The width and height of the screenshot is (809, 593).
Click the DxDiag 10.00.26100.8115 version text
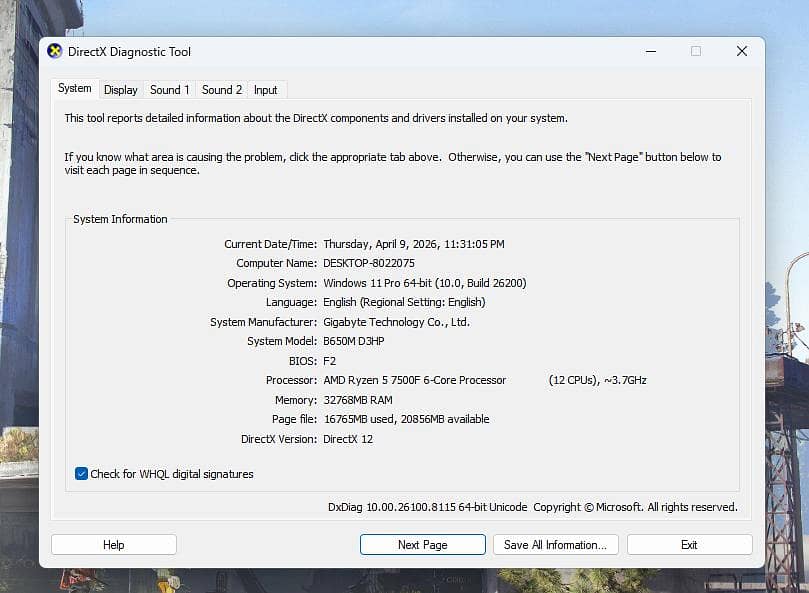coord(427,507)
